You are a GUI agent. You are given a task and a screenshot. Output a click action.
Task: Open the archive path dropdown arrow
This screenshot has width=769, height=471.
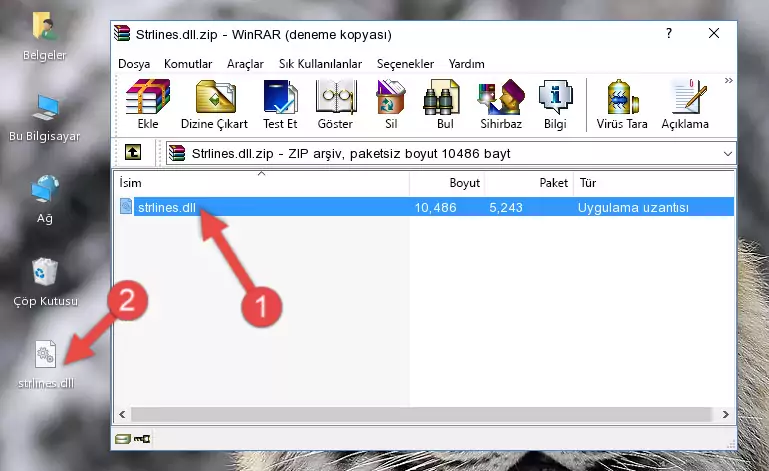click(727, 154)
